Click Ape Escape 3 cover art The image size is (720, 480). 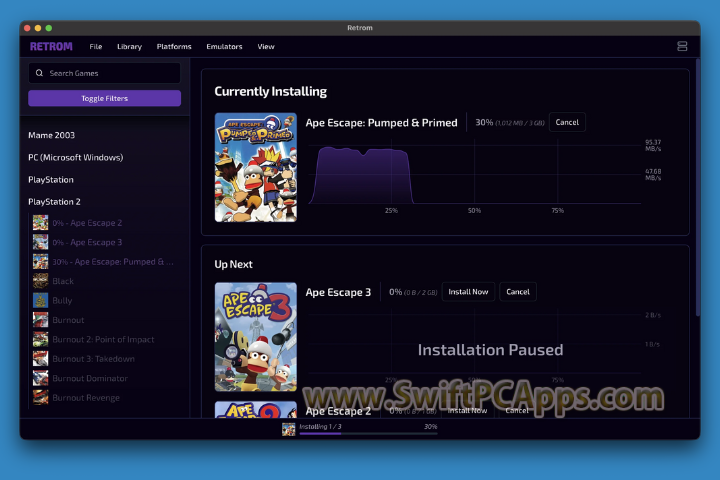[x=256, y=337]
